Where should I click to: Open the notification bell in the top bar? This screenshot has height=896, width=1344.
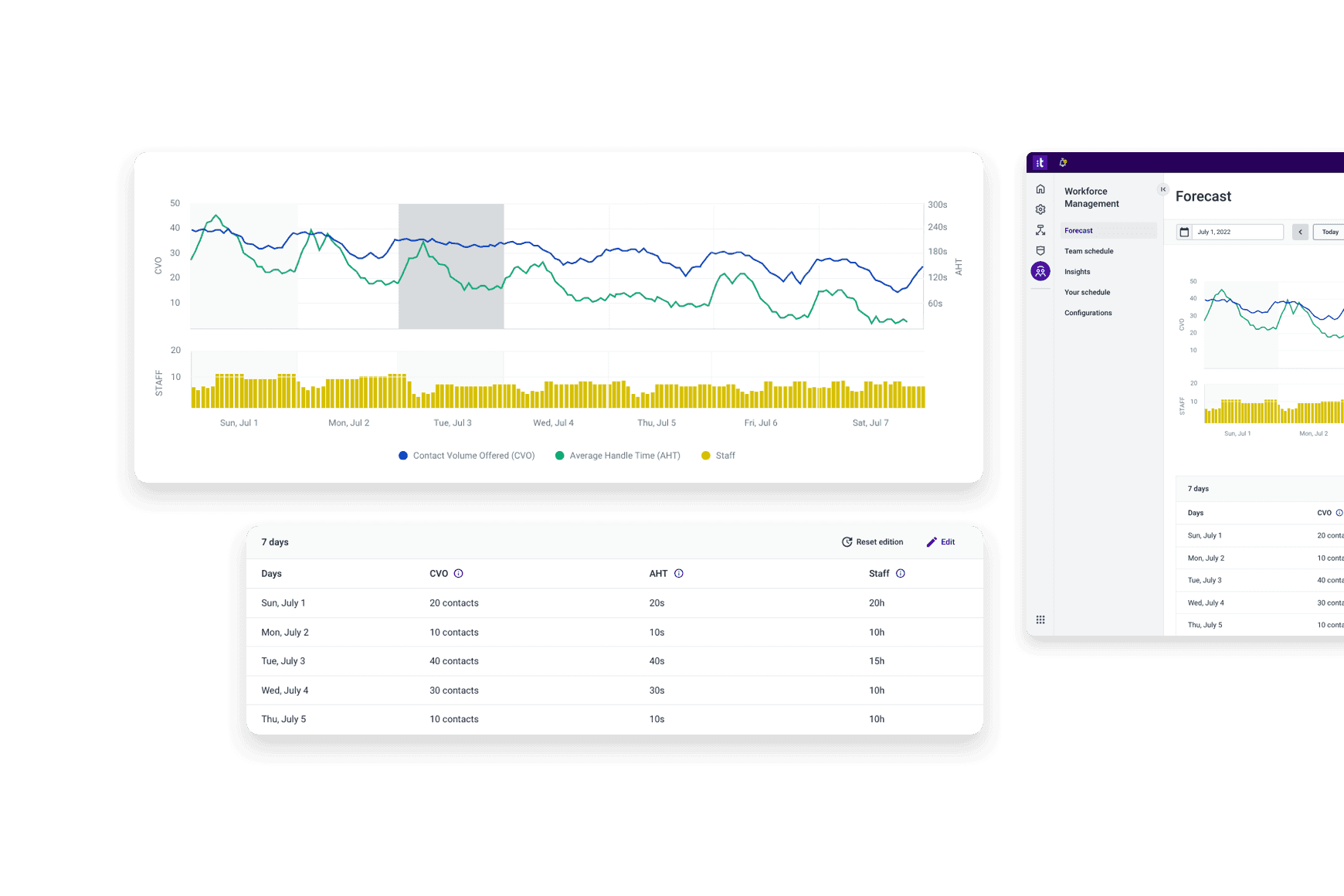tap(1064, 162)
